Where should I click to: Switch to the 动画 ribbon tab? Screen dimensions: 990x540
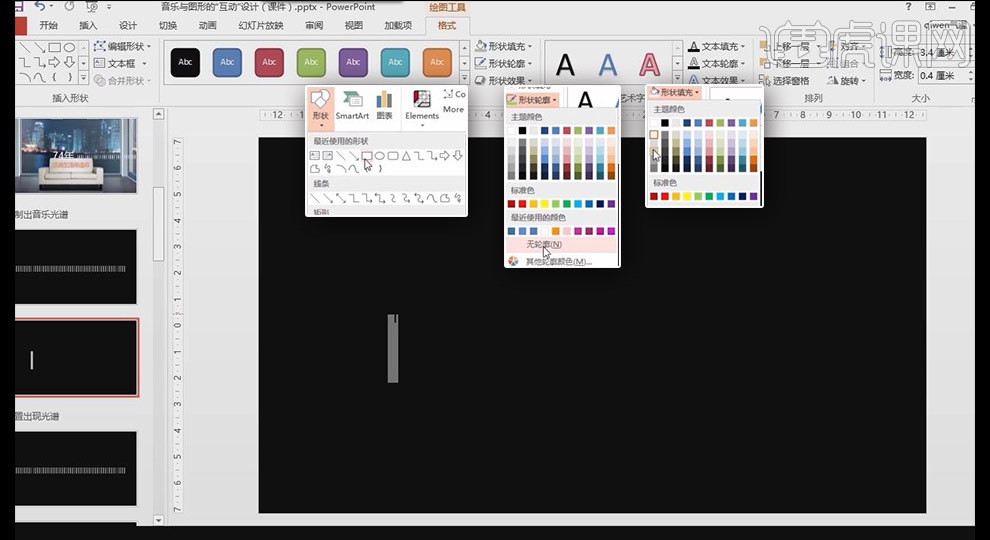(207, 25)
